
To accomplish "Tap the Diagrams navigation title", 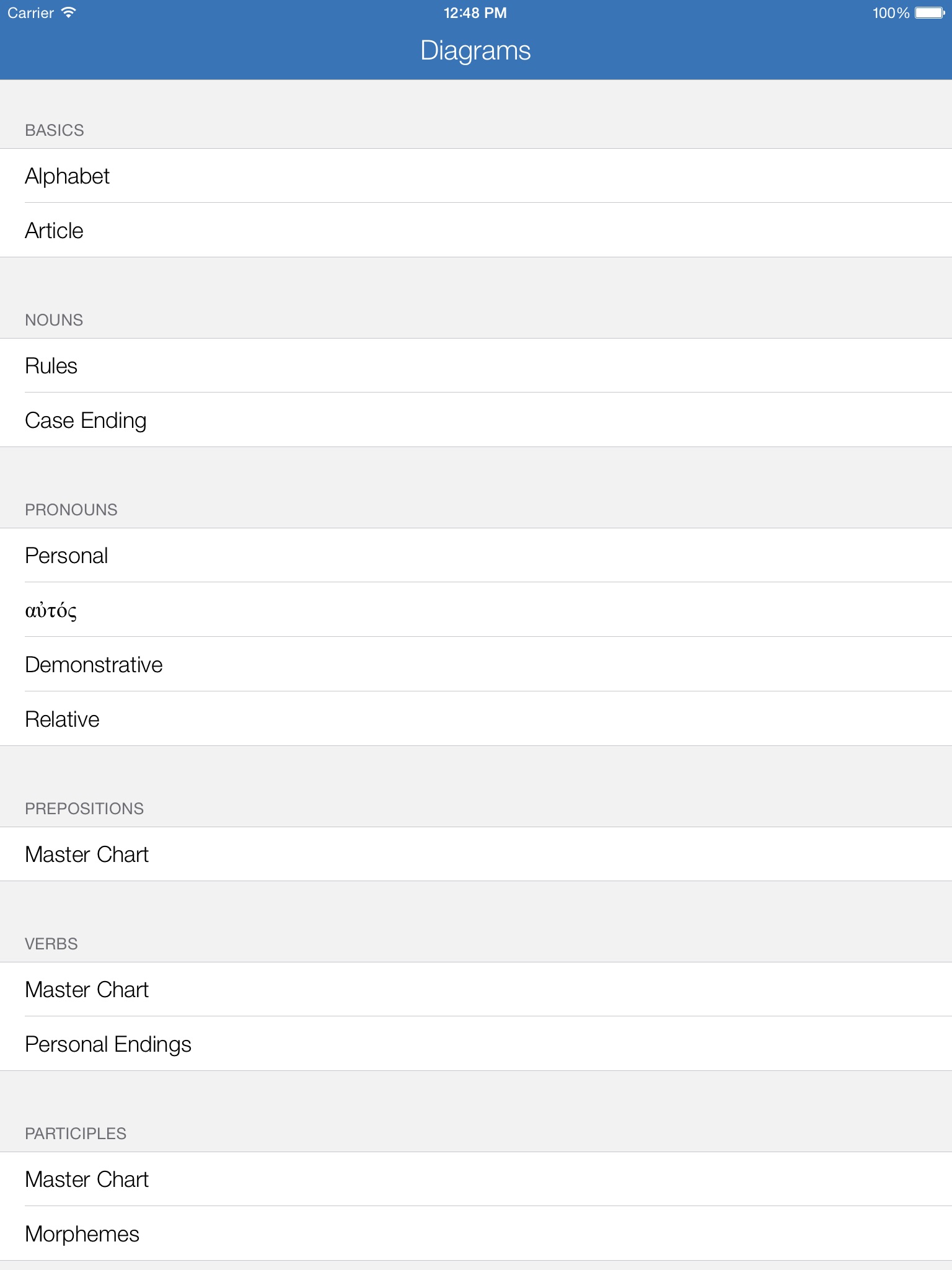I will point(475,51).
